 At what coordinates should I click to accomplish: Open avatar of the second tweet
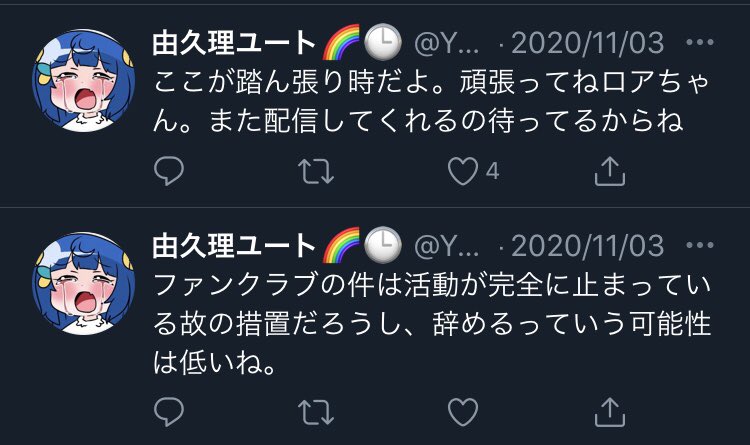tap(84, 283)
